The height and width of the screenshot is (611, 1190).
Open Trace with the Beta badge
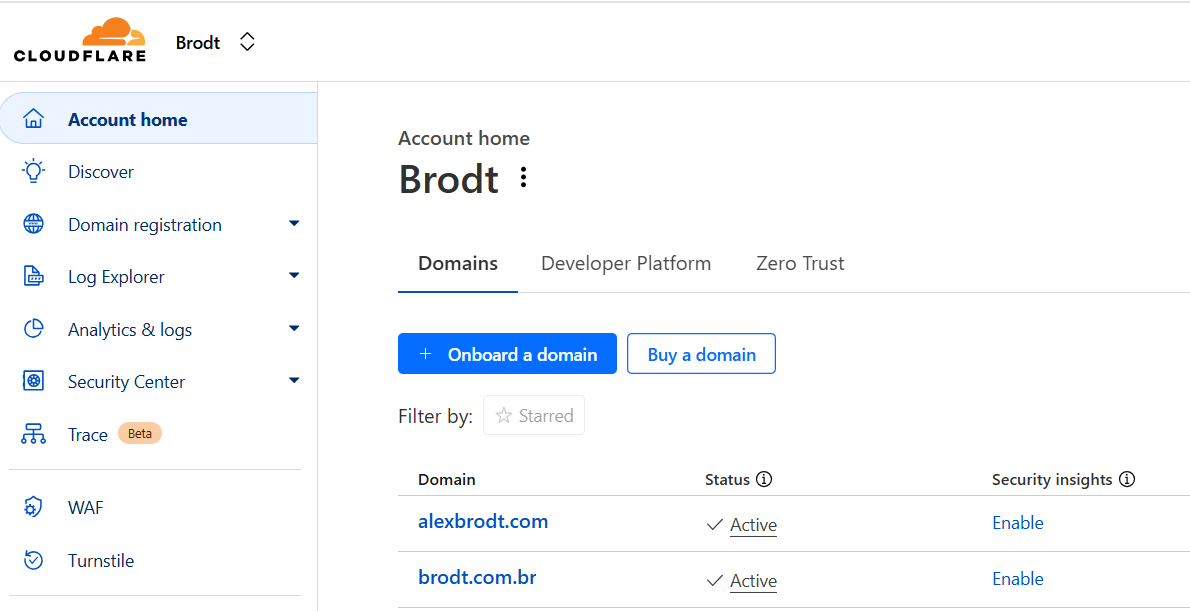(x=88, y=433)
